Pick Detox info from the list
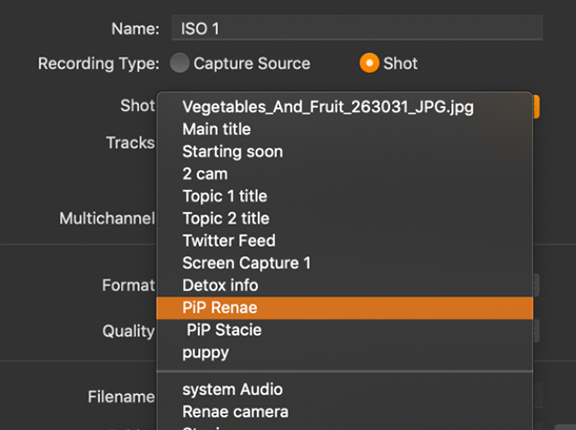Screen dimensions: 576x430 point(345,285)
